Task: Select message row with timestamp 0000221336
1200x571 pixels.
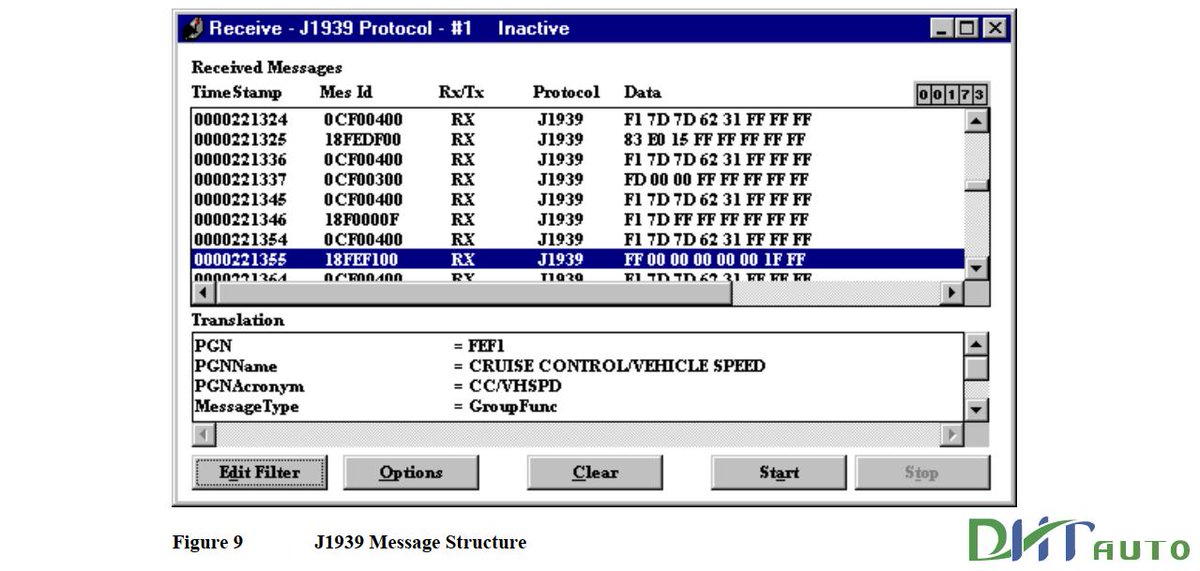Action: pos(578,160)
